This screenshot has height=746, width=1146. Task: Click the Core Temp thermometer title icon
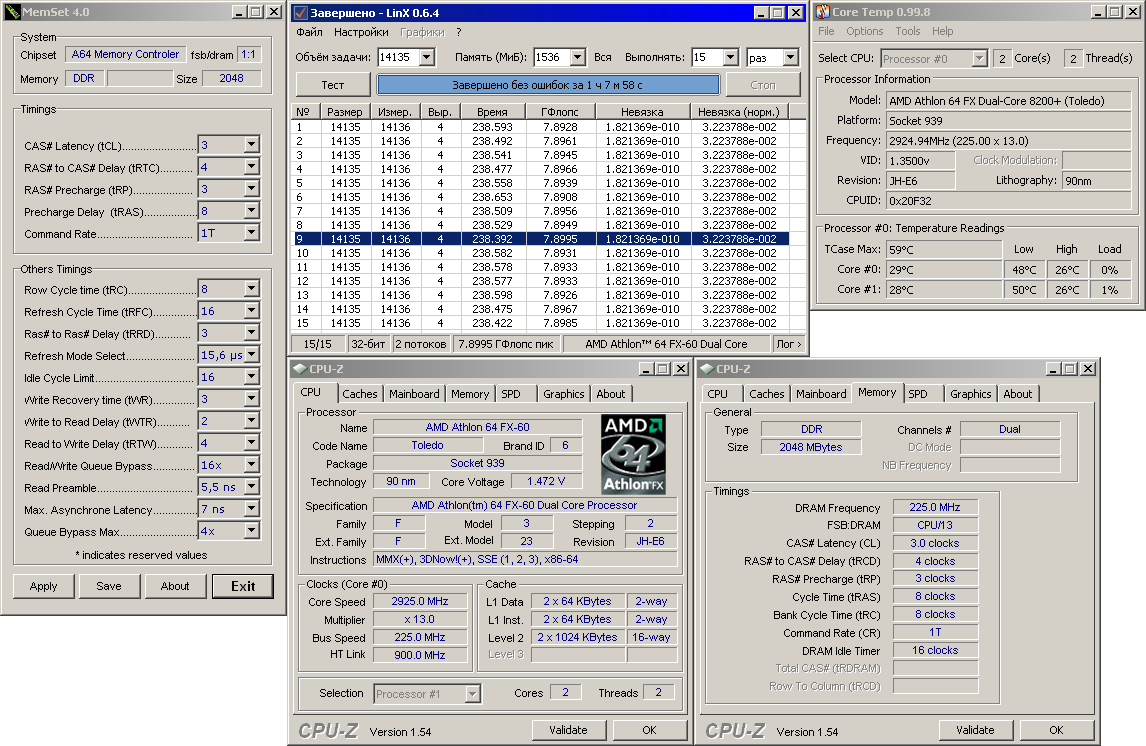pyautogui.click(x=823, y=12)
